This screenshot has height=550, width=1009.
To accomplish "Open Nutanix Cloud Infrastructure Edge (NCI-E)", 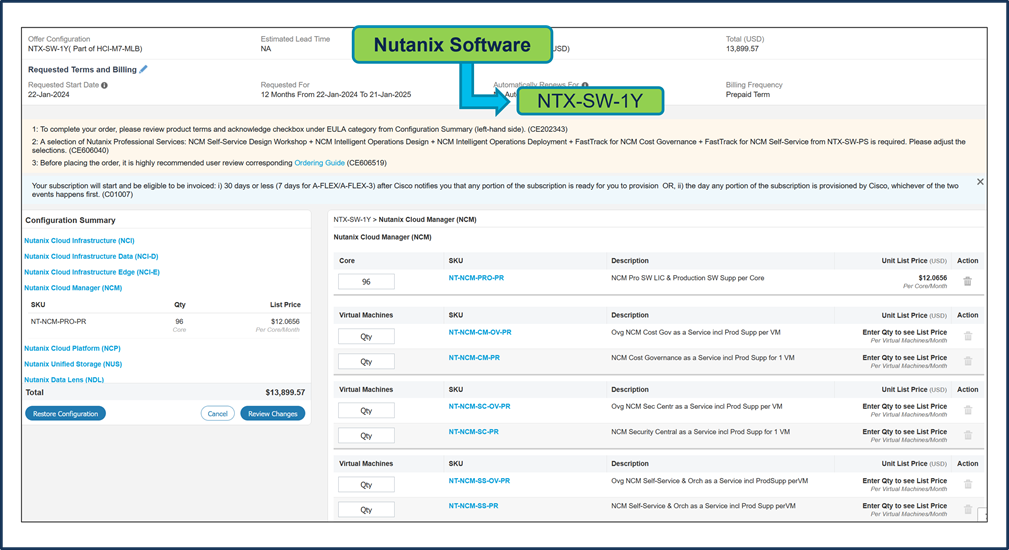I will pos(91,272).
